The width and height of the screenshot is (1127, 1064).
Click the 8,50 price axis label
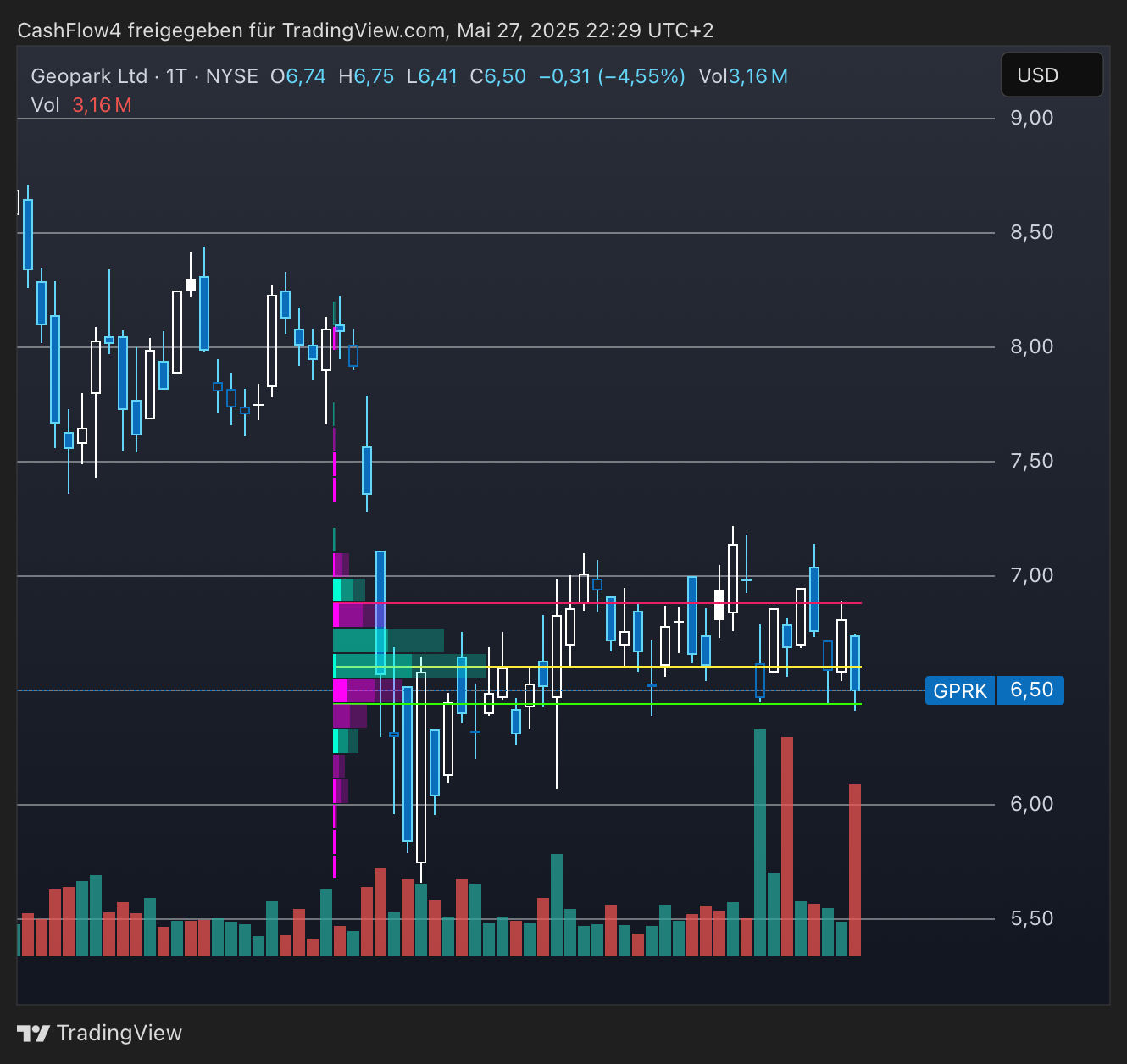(x=1032, y=232)
